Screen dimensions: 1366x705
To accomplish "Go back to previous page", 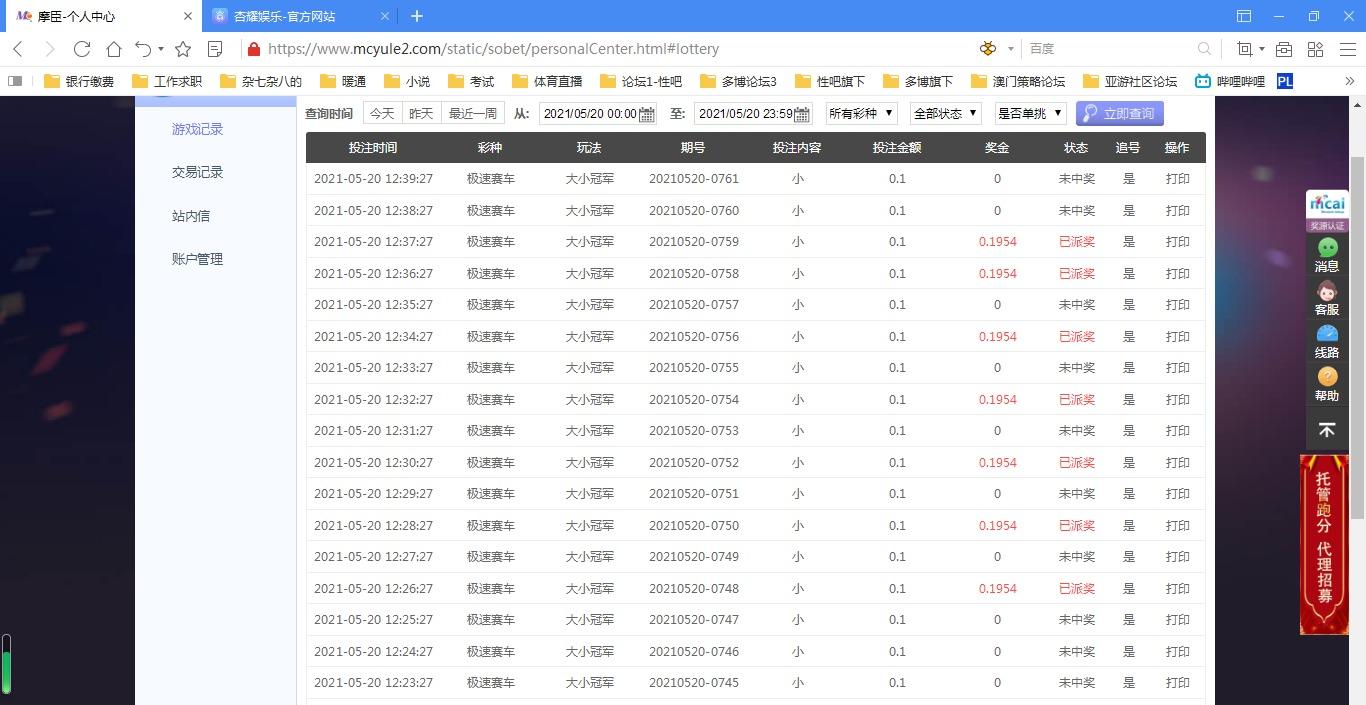I will click(x=18, y=49).
